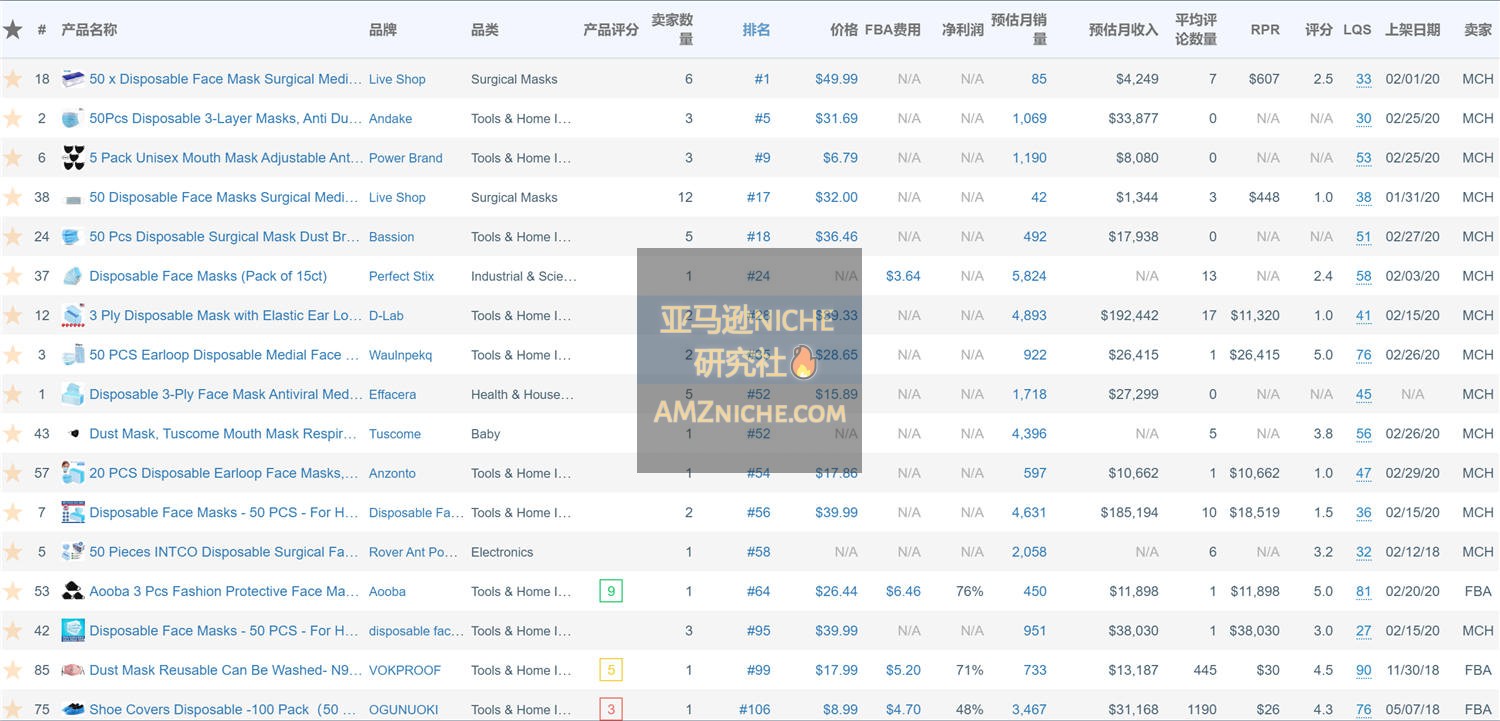The height and width of the screenshot is (721, 1500).
Task: Click thumbnail in row 7 Disposable Face Masks
Action: tap(73, 512)
